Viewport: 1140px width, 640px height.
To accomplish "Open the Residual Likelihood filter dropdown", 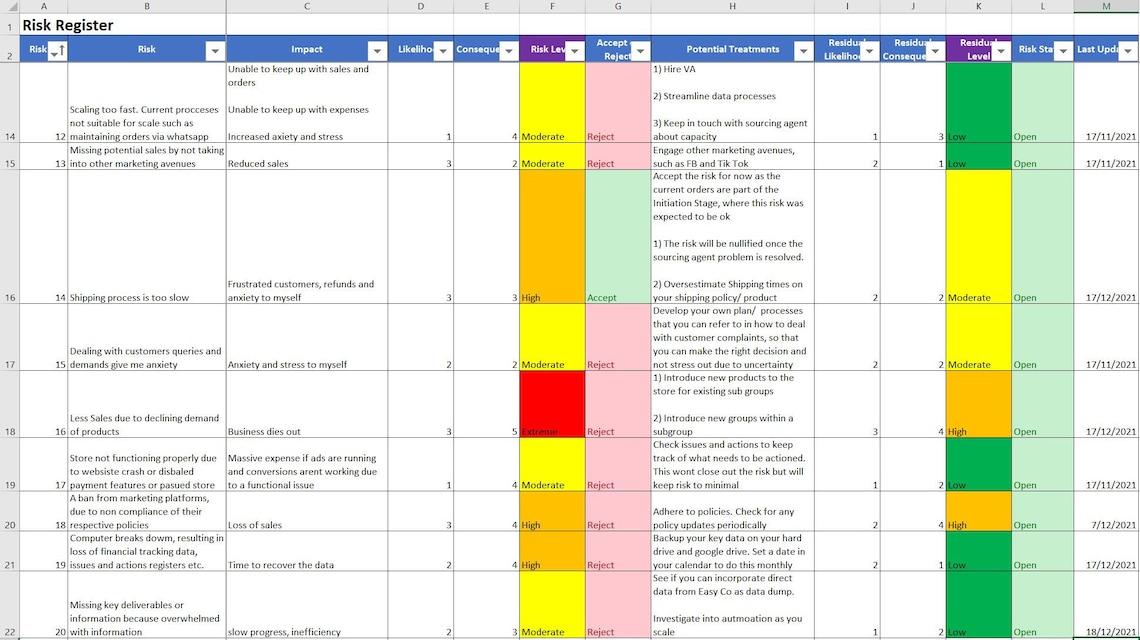I will pyautogui.click(x=869, y=49).
